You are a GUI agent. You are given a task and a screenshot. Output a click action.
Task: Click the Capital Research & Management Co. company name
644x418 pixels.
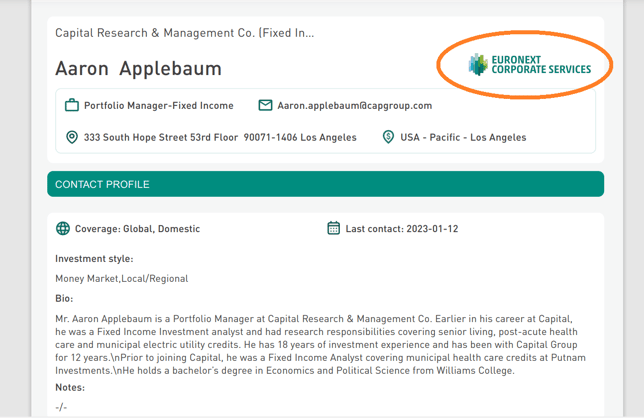(x=185, y=33)
